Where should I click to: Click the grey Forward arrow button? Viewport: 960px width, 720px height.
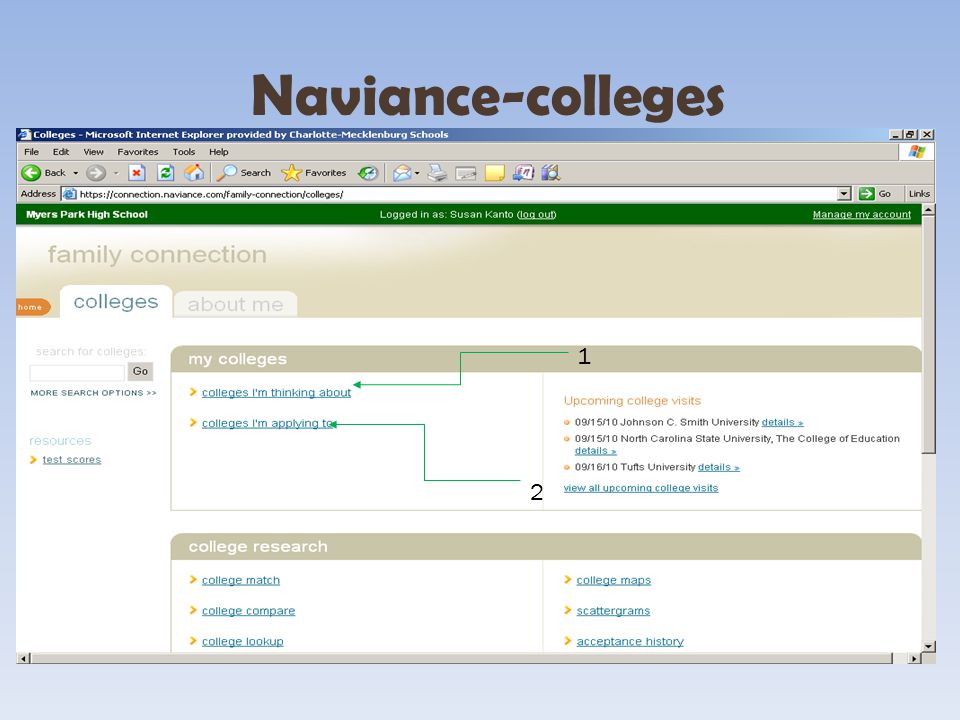point(96,173)
